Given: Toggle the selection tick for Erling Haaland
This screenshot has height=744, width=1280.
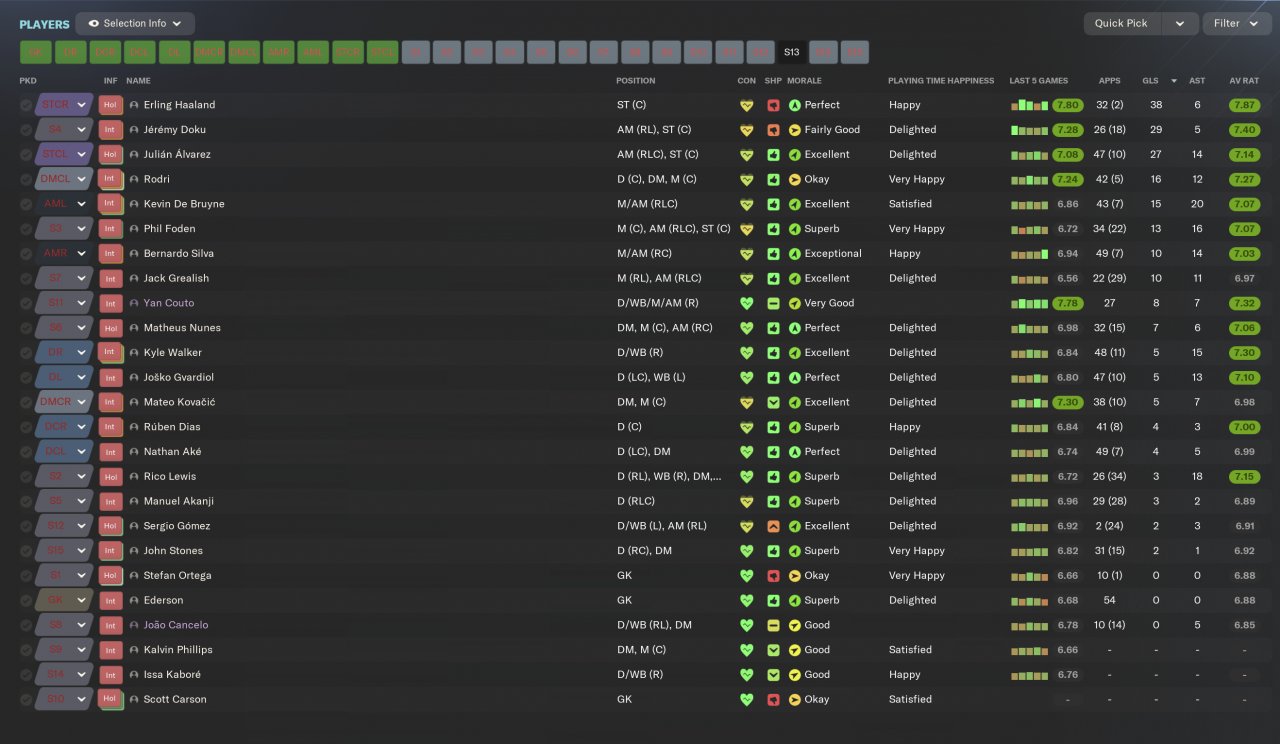Looking at the screenshot, I should tap(25, 105).
